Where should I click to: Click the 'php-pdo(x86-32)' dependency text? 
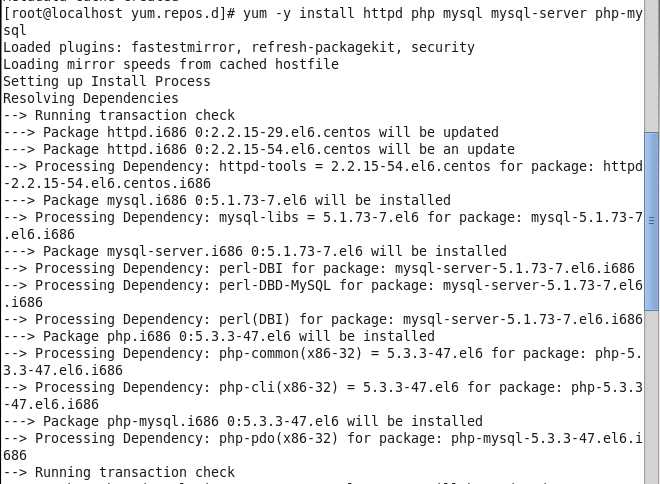(x=278, y=438)
